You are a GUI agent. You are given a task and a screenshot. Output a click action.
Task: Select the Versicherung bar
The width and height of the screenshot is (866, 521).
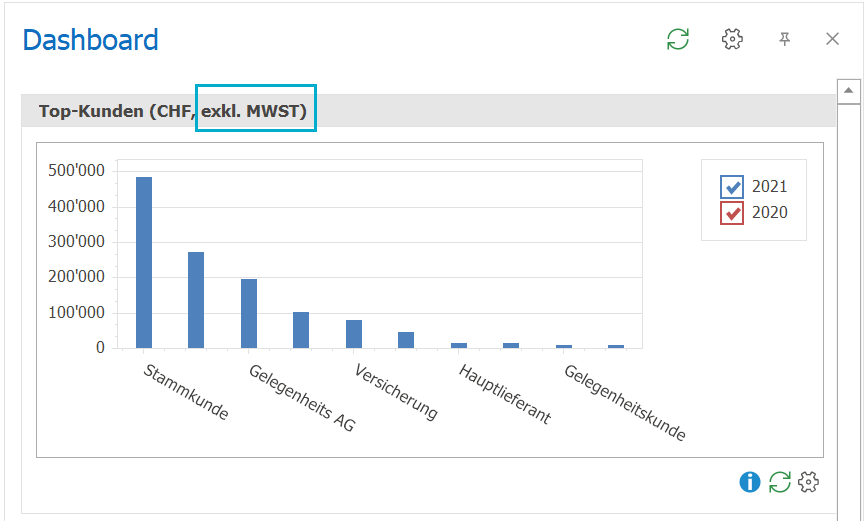pos(354,334)
